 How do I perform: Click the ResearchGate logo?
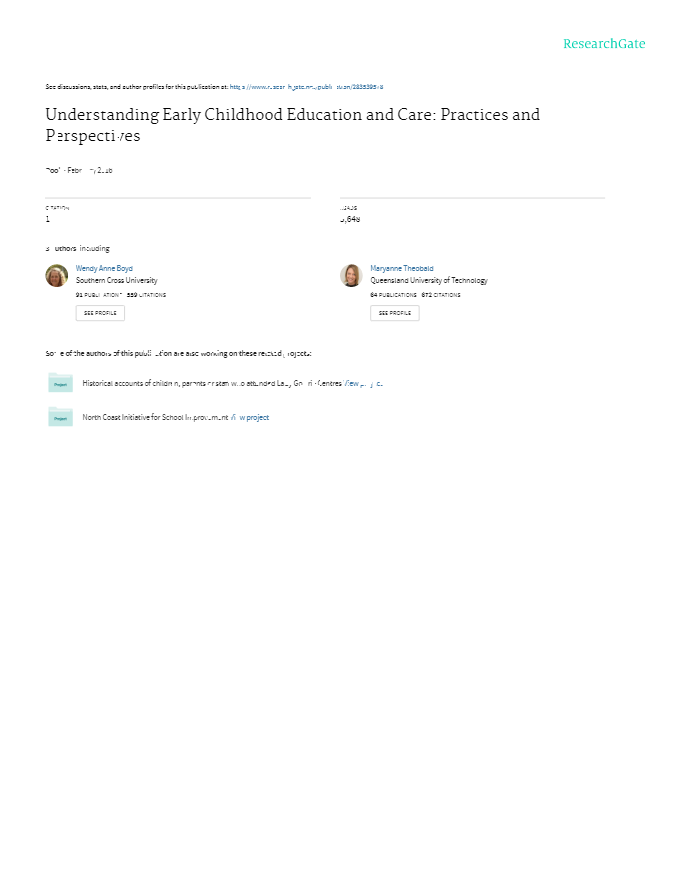click(604, 44)
